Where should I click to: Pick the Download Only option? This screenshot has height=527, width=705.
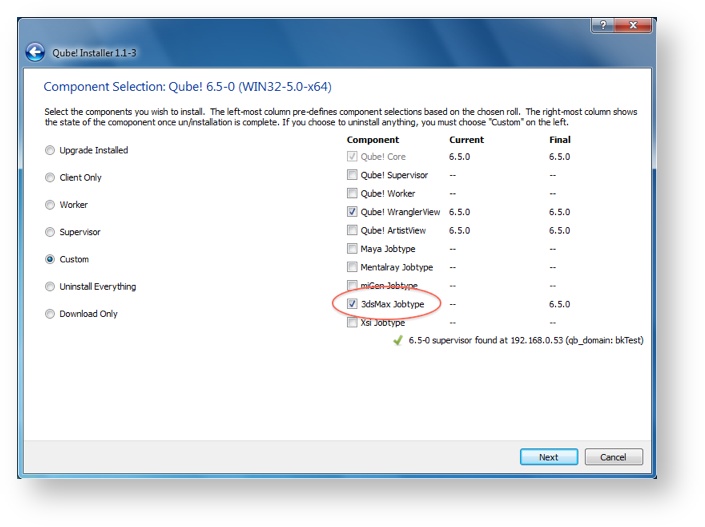click(50, 314)
